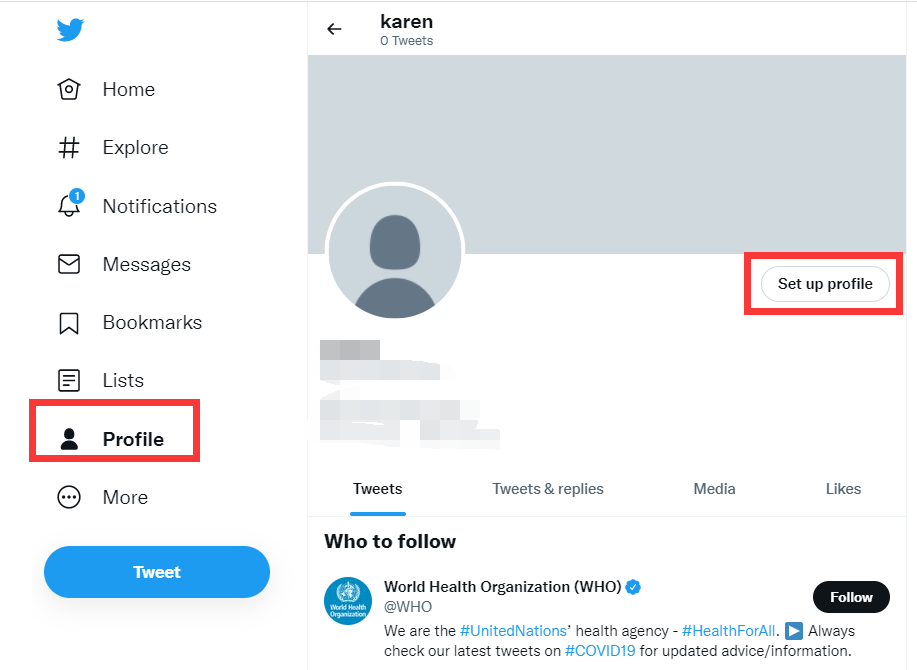The height and width of the screenshot is (670, 917).
Task: Switch to the Tweets tab
Action: (x=378, y=489)
